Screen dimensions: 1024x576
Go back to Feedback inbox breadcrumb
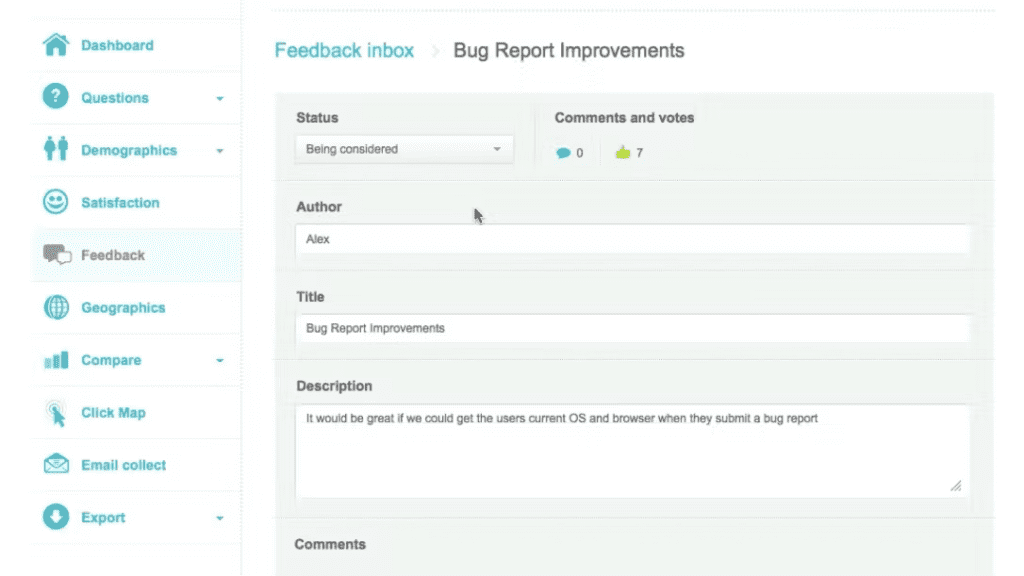pos(344,50)
